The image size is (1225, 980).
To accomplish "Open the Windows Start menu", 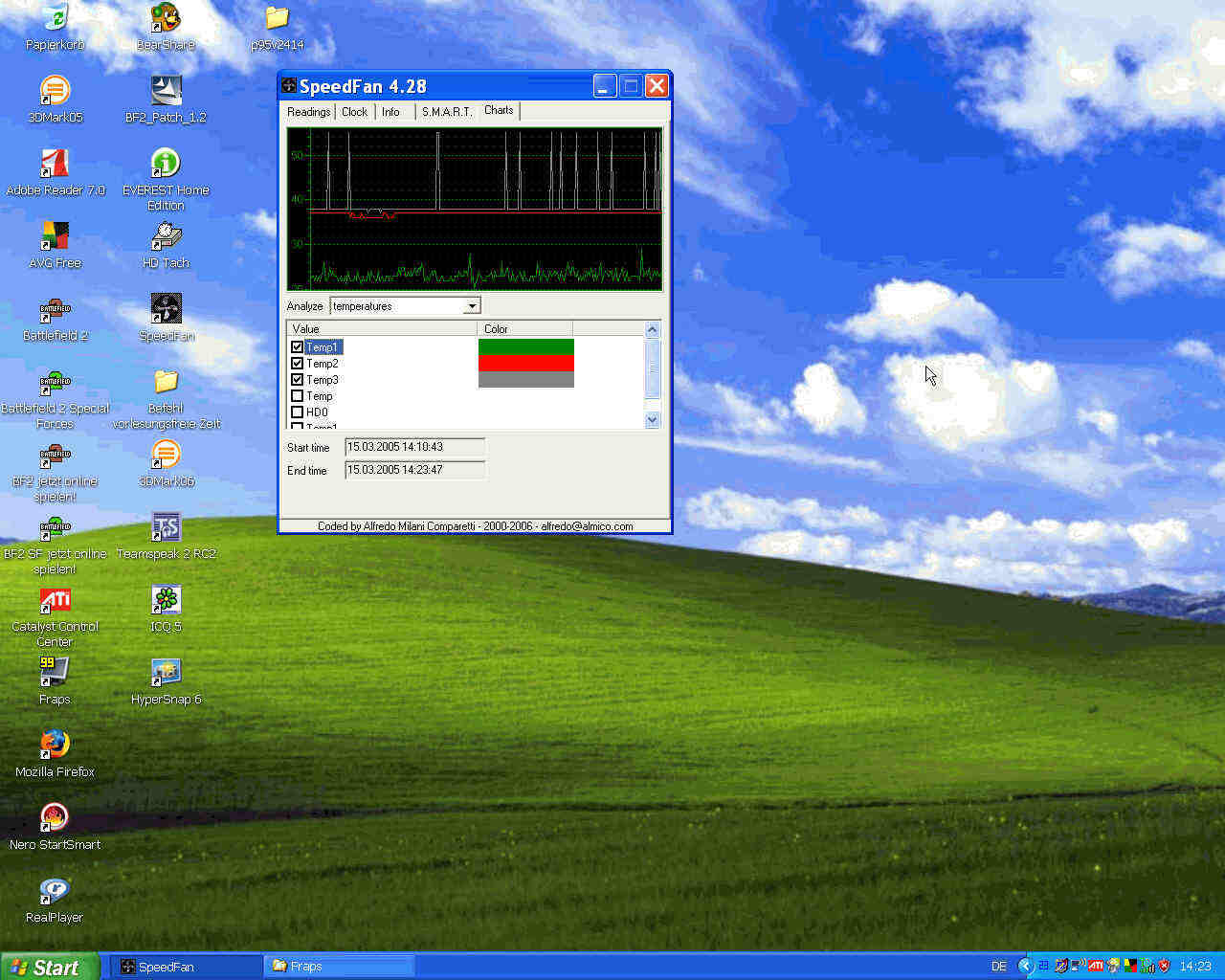I will (49, 967).
